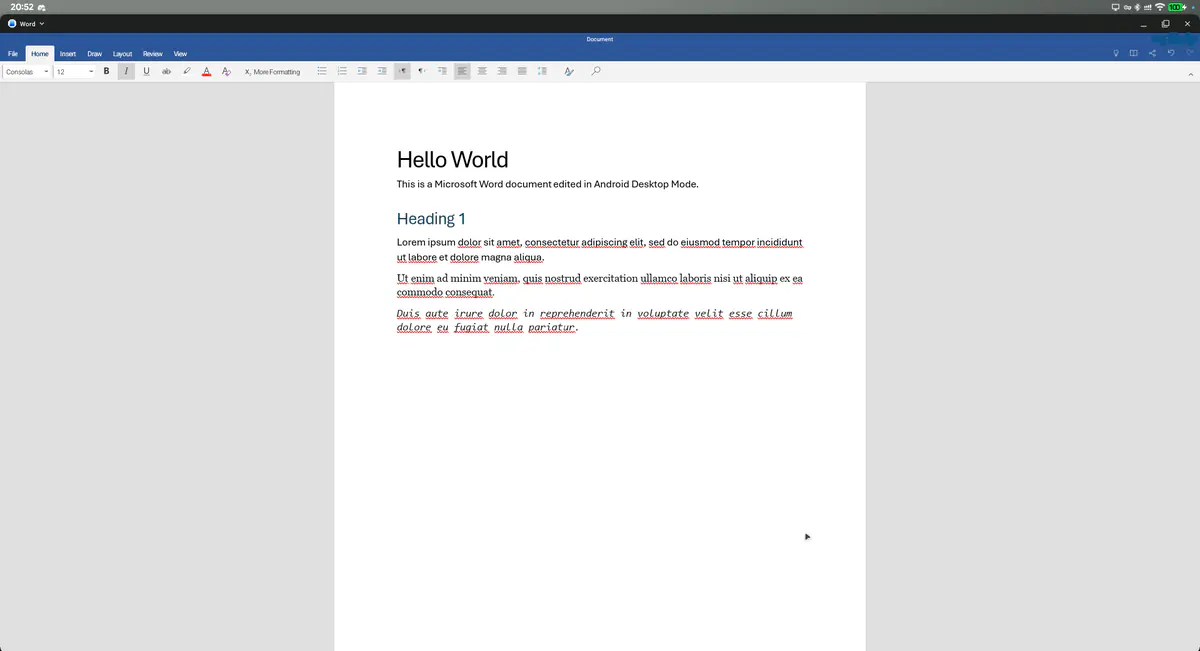Undo the last action
The width and height of the screenshot is (1200, 651).
pyautogui.click(x=1170, y=54)
